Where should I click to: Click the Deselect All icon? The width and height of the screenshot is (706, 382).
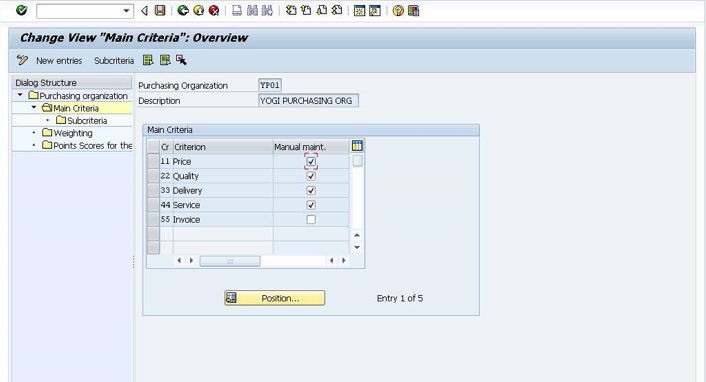coord(181,60)
